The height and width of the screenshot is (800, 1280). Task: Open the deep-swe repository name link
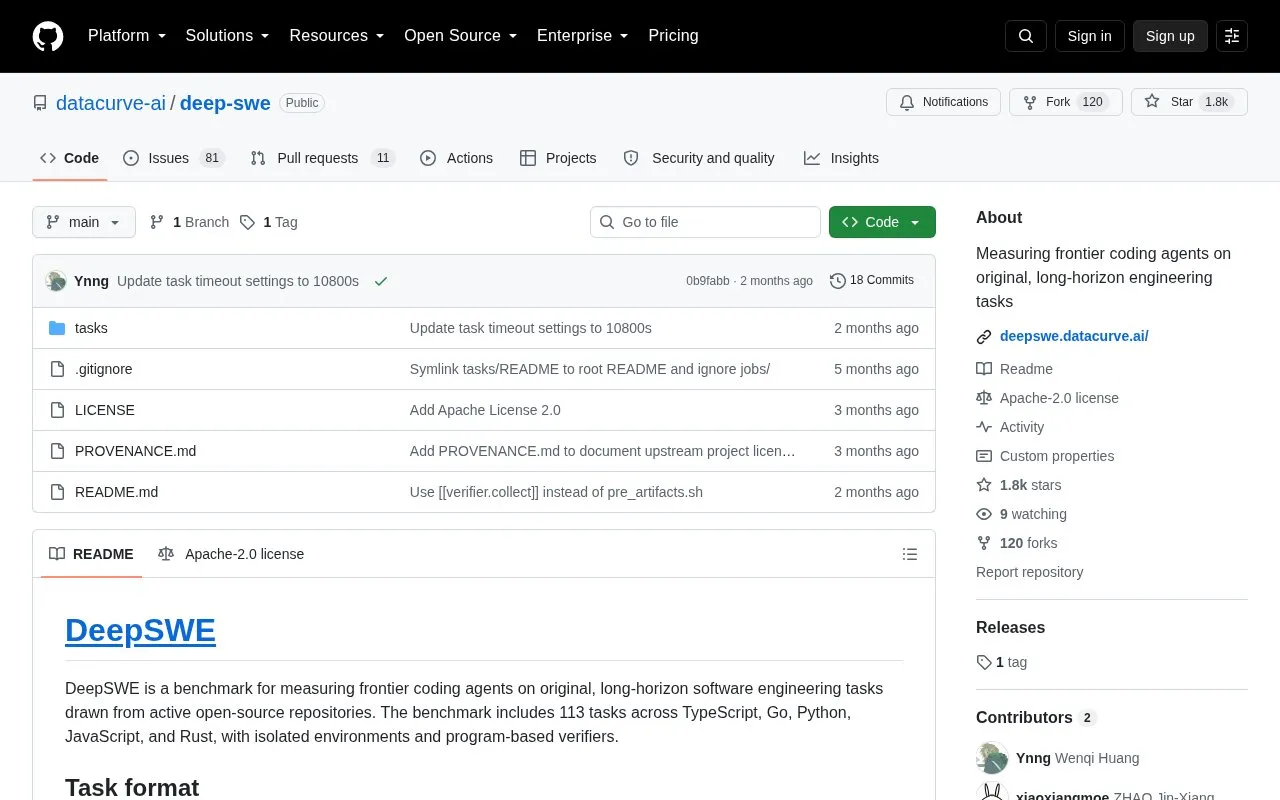pos(225,103)
